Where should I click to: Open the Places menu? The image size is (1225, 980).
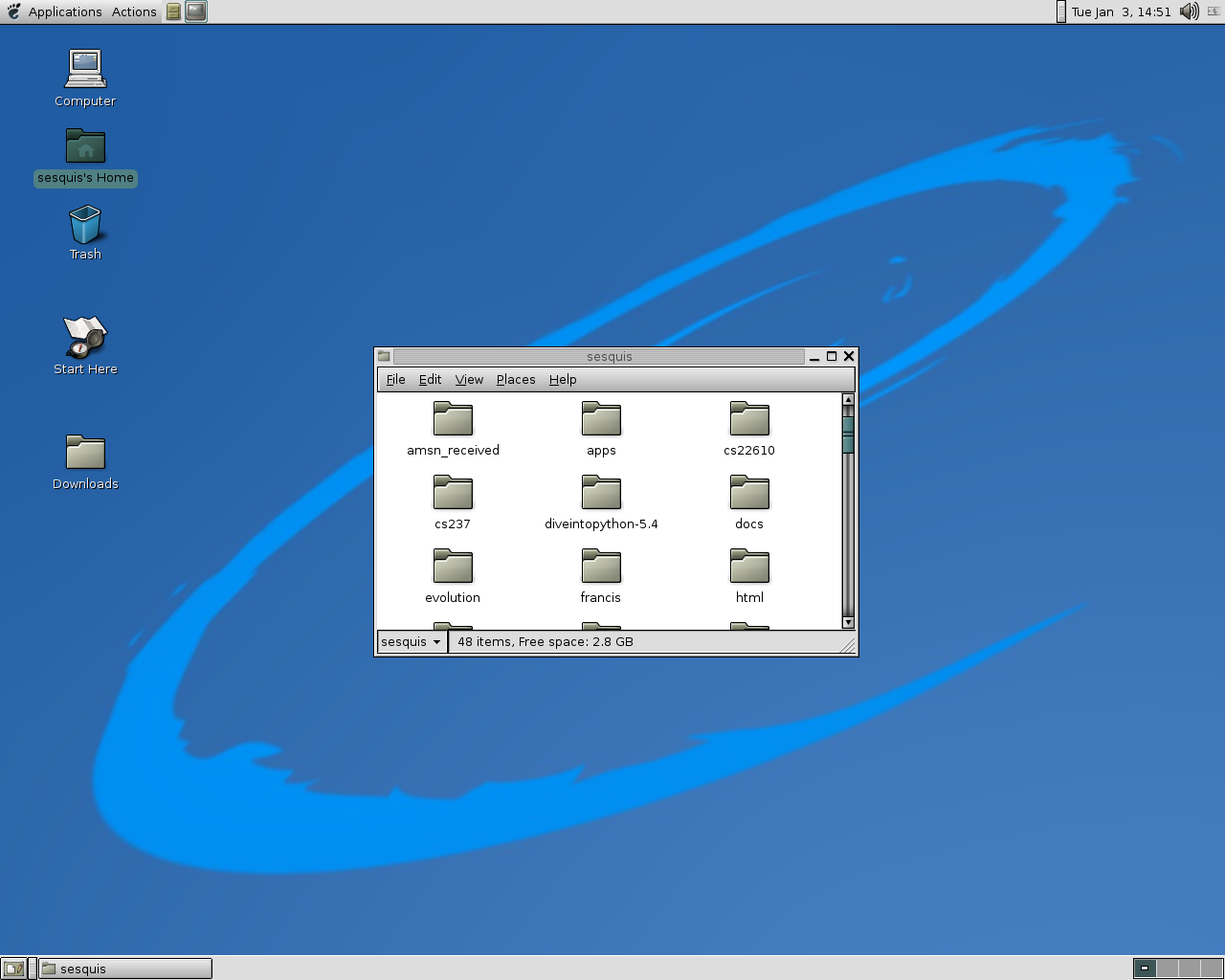[516, 380]
